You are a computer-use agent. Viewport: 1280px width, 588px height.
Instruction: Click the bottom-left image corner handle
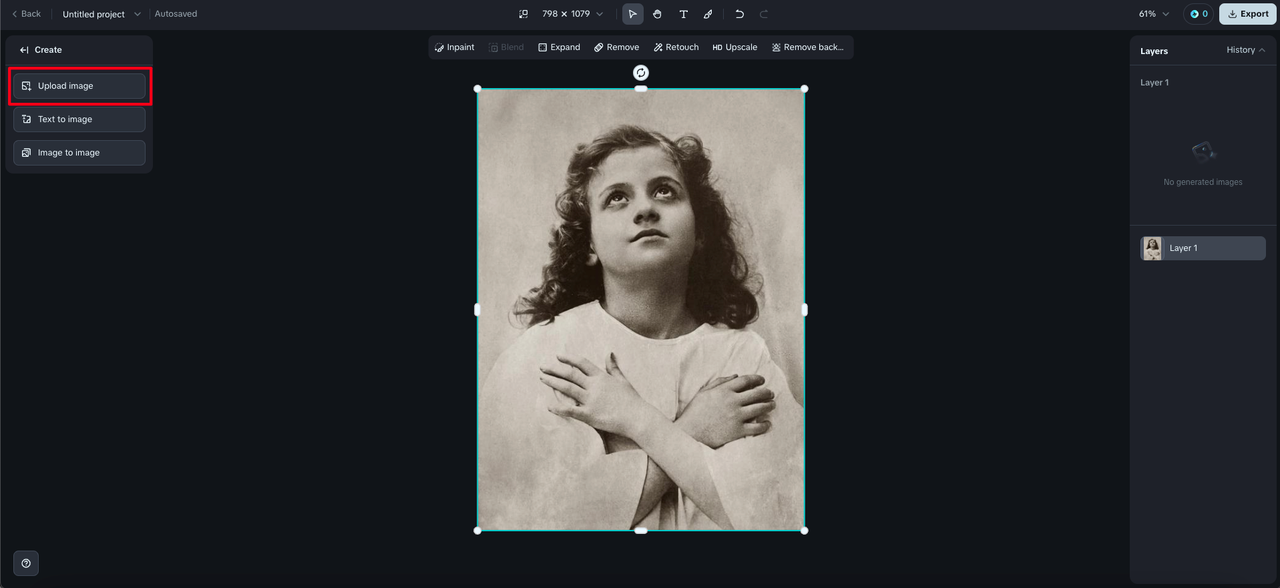click(477, 530)
